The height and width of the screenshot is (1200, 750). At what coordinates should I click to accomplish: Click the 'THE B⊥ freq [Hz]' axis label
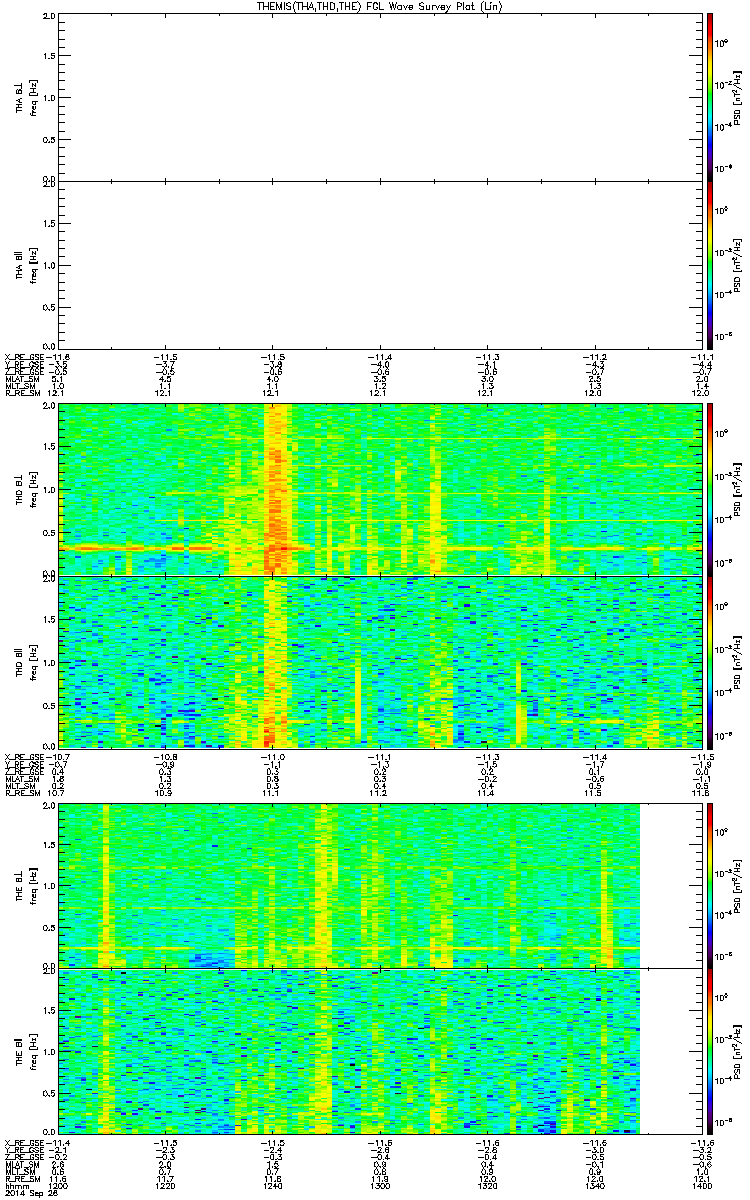pyautogui.click(x=24, y=885)
